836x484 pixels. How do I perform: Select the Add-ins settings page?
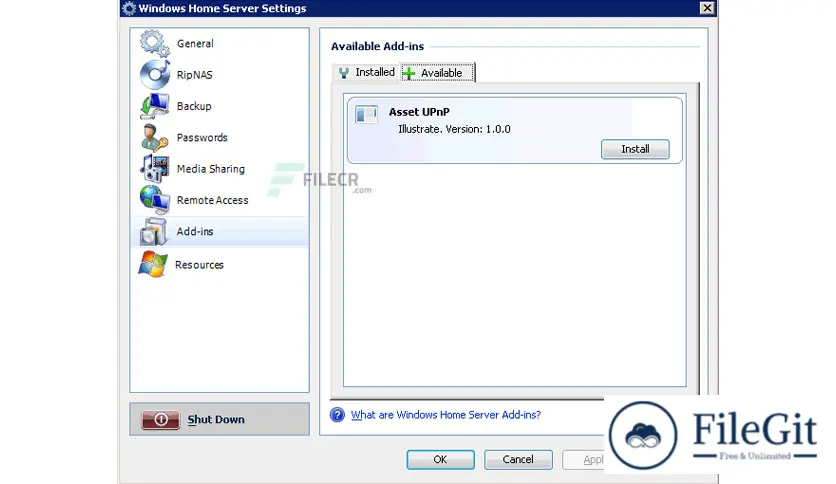coord(219,232)
